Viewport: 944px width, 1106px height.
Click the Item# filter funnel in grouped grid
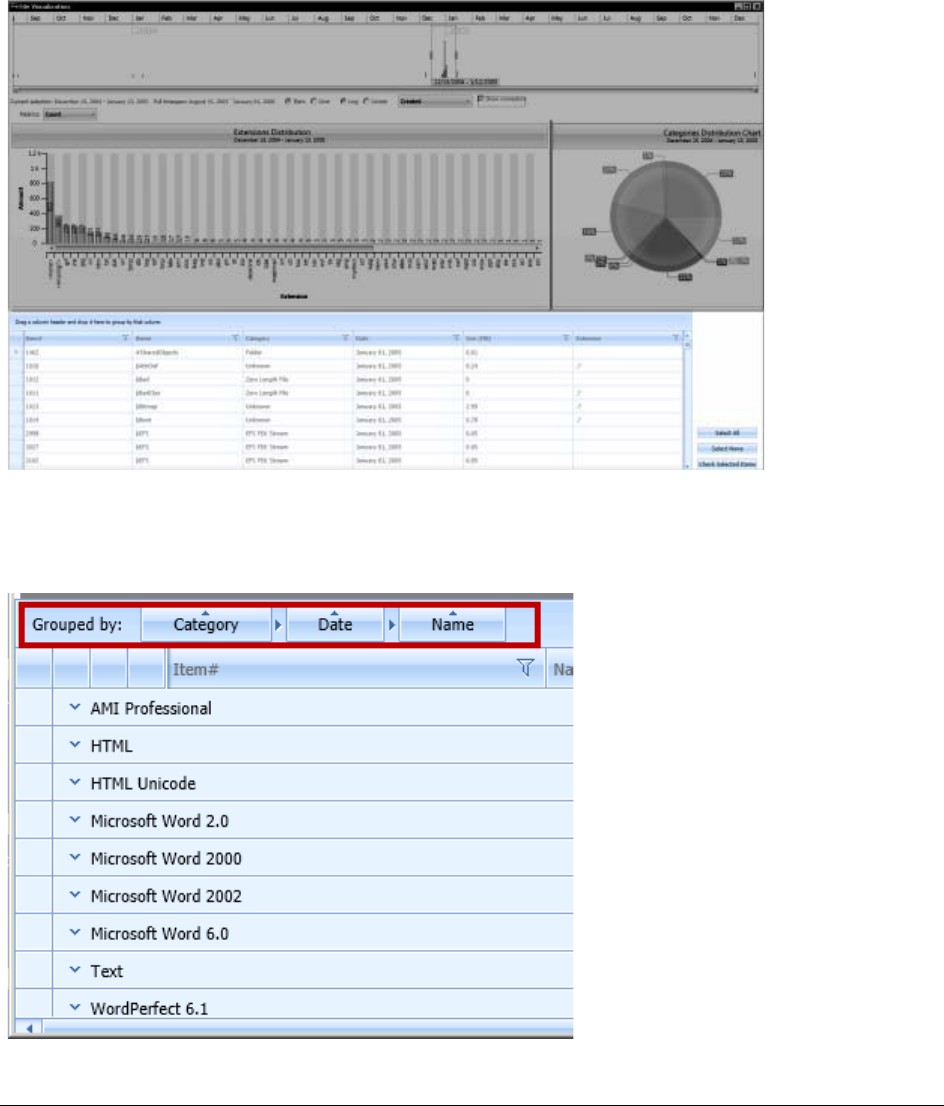pyautogui.click(x=526, y=668)
